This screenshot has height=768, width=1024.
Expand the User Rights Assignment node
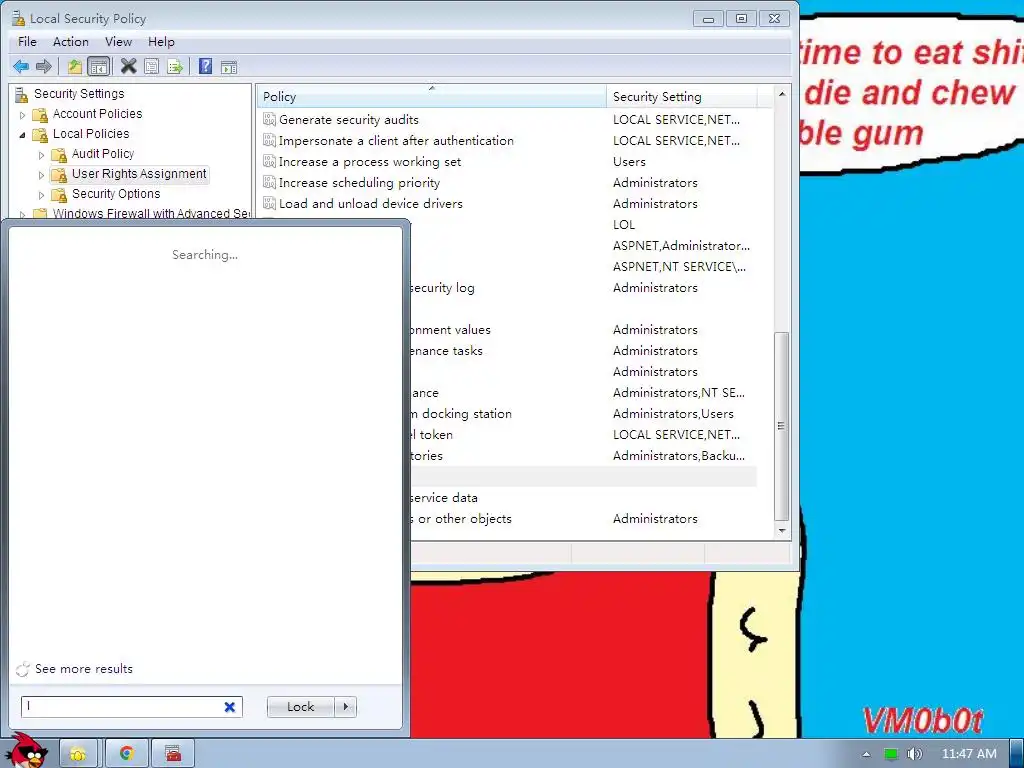[x=42, y=175]
